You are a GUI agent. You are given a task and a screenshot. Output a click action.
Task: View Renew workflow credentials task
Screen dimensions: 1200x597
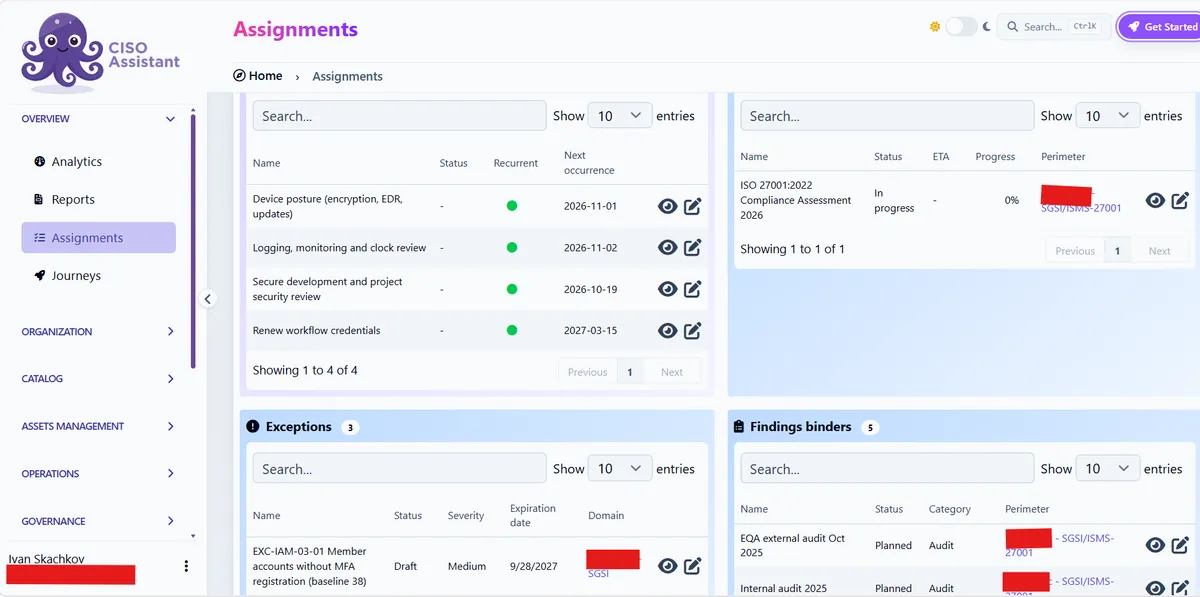click(x=668, y=330)
